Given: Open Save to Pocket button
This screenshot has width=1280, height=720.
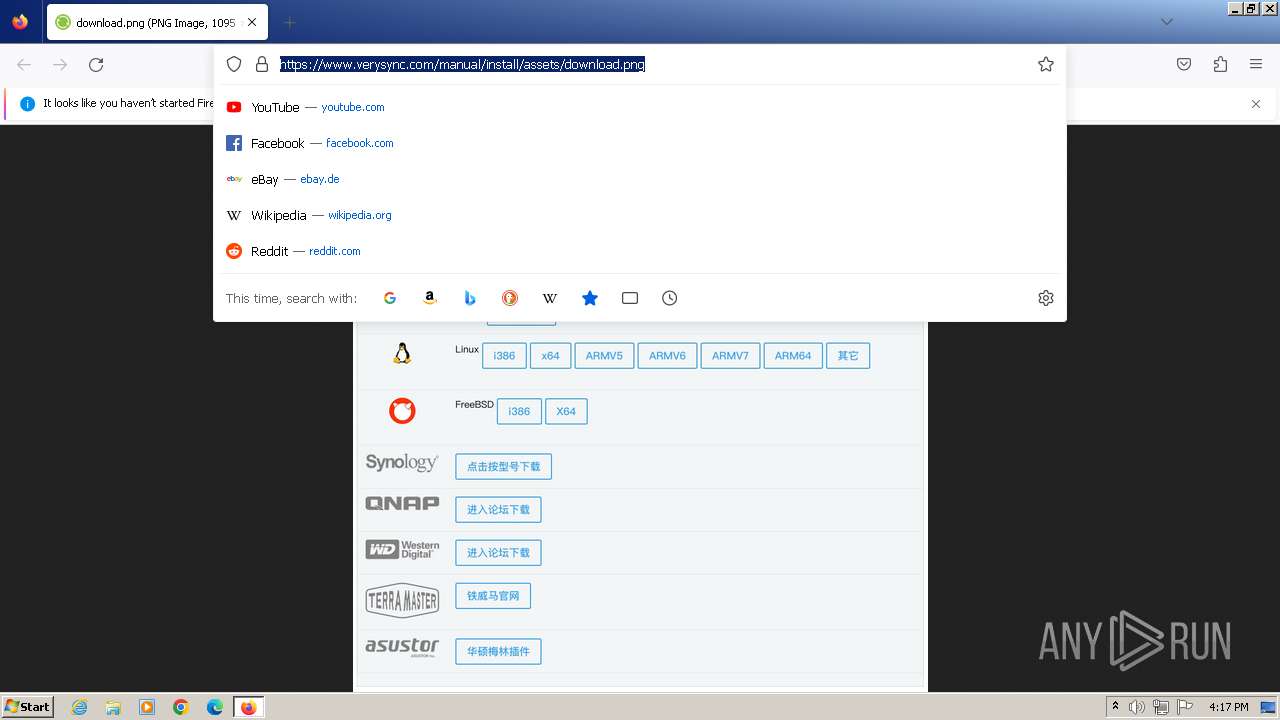Looking at the screenshot, I should 1184,64.
